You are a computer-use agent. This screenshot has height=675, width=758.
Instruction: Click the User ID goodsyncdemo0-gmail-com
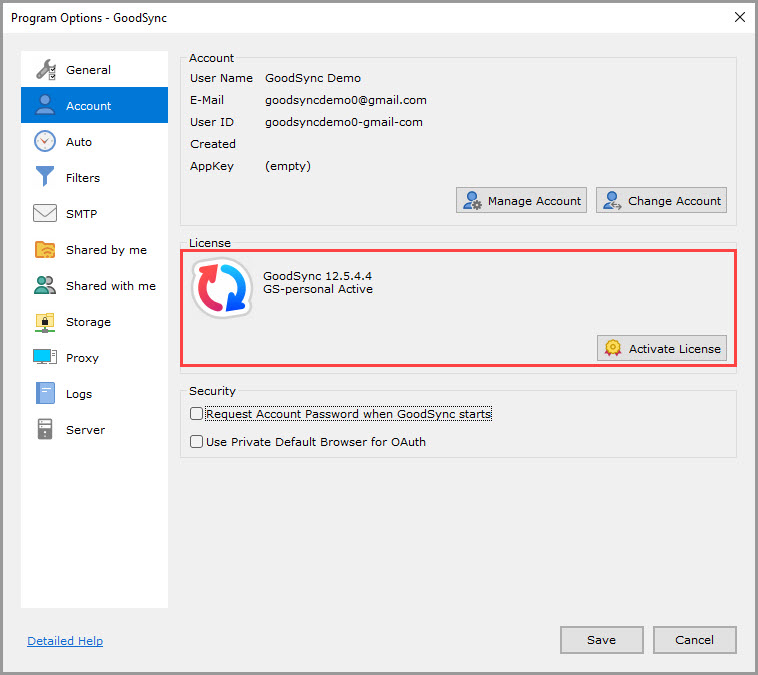point(344,122)
